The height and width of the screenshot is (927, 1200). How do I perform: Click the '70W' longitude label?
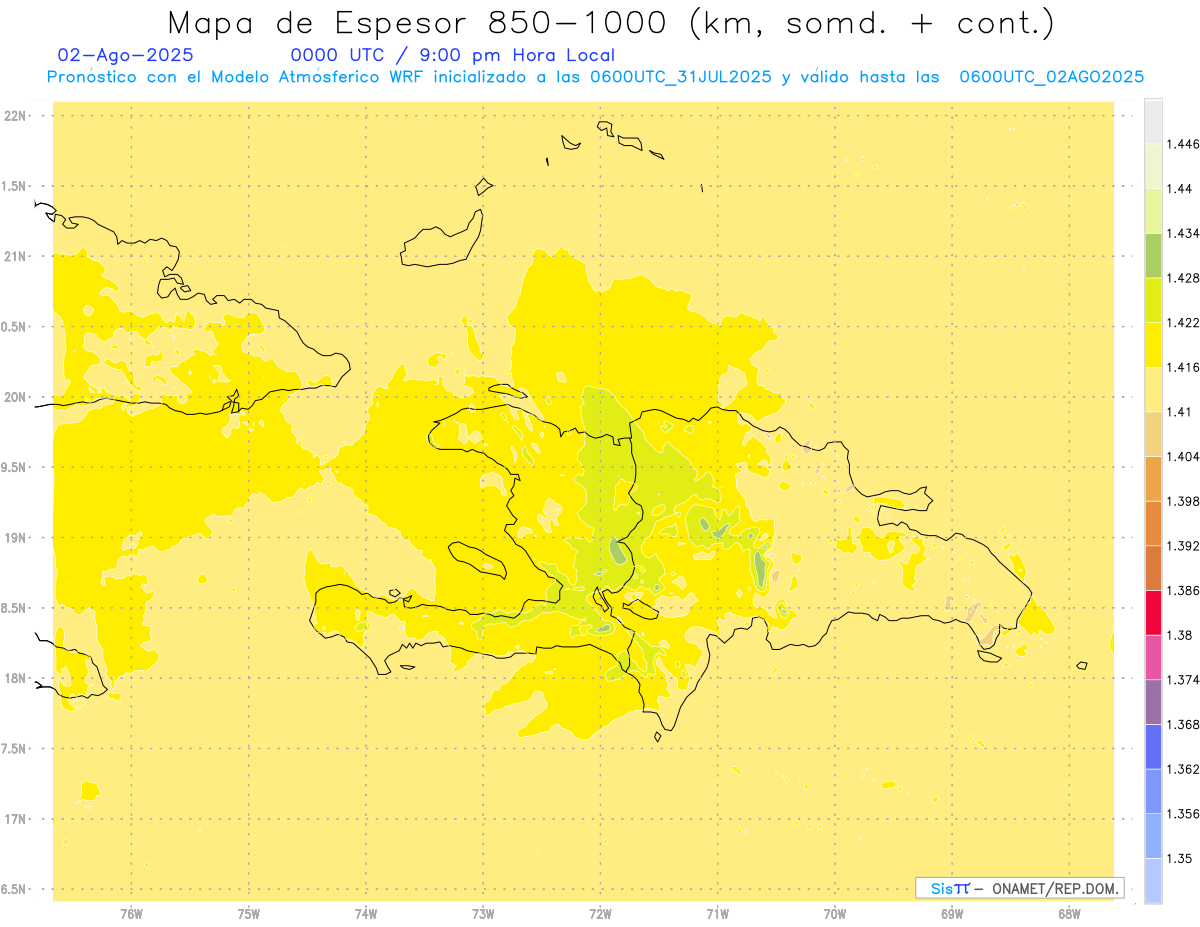(x=835, y=914)
